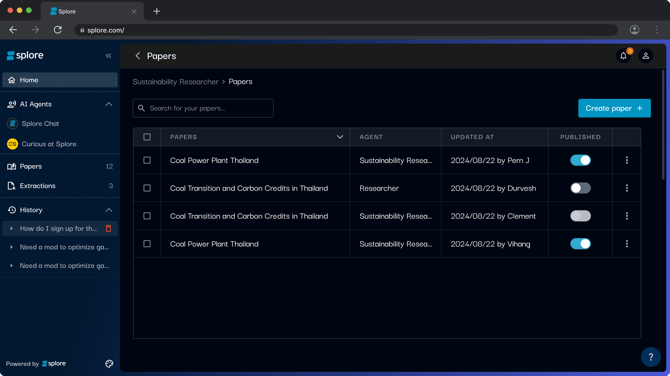Click the browser address bar
Screen dimensions: 670x376
coord(346,30)
